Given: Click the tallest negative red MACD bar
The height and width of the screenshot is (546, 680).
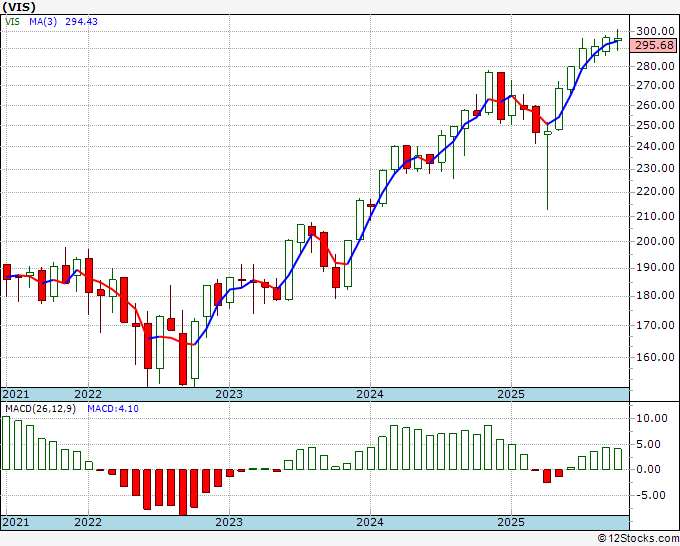Looking at the screenshot, I should (183, 492).
